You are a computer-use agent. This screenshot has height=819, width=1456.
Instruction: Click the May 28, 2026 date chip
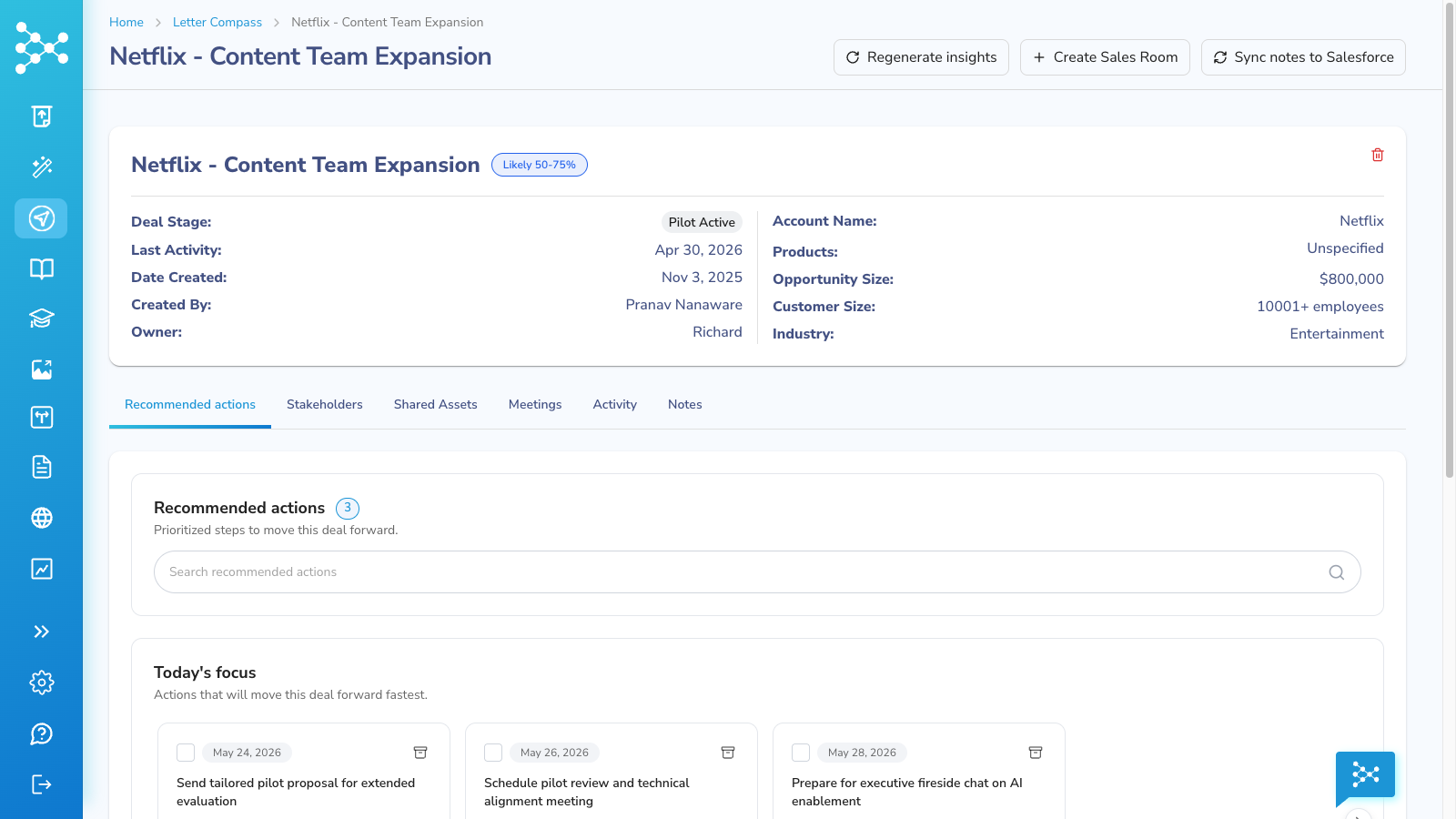click(x=862, y=753)
